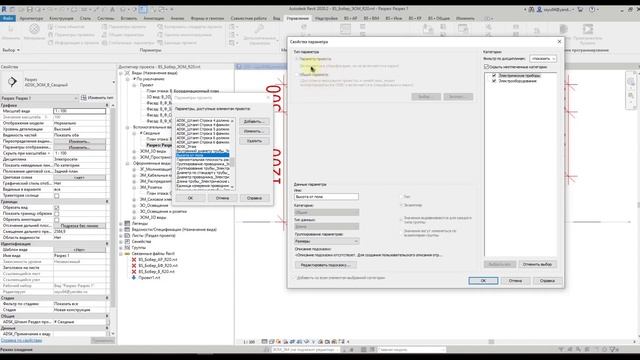640x360 pixels.
Task: Click the zoom icon on the navigation bar
Action: (x=631, y=96)
